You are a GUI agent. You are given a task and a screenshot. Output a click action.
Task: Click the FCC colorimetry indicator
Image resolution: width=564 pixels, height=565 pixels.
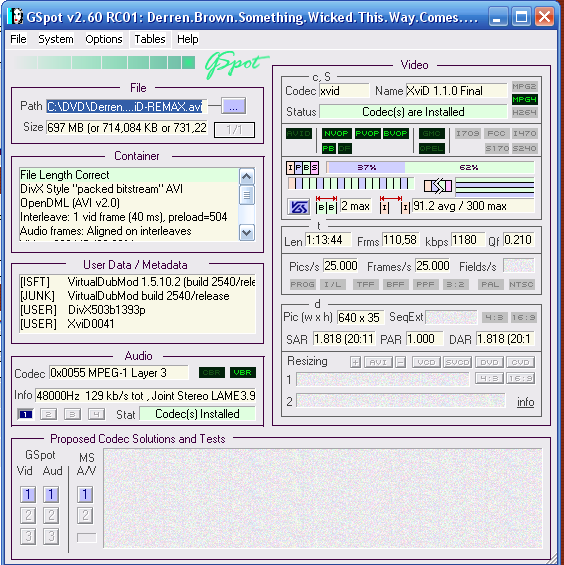click(x=496, y=133)
